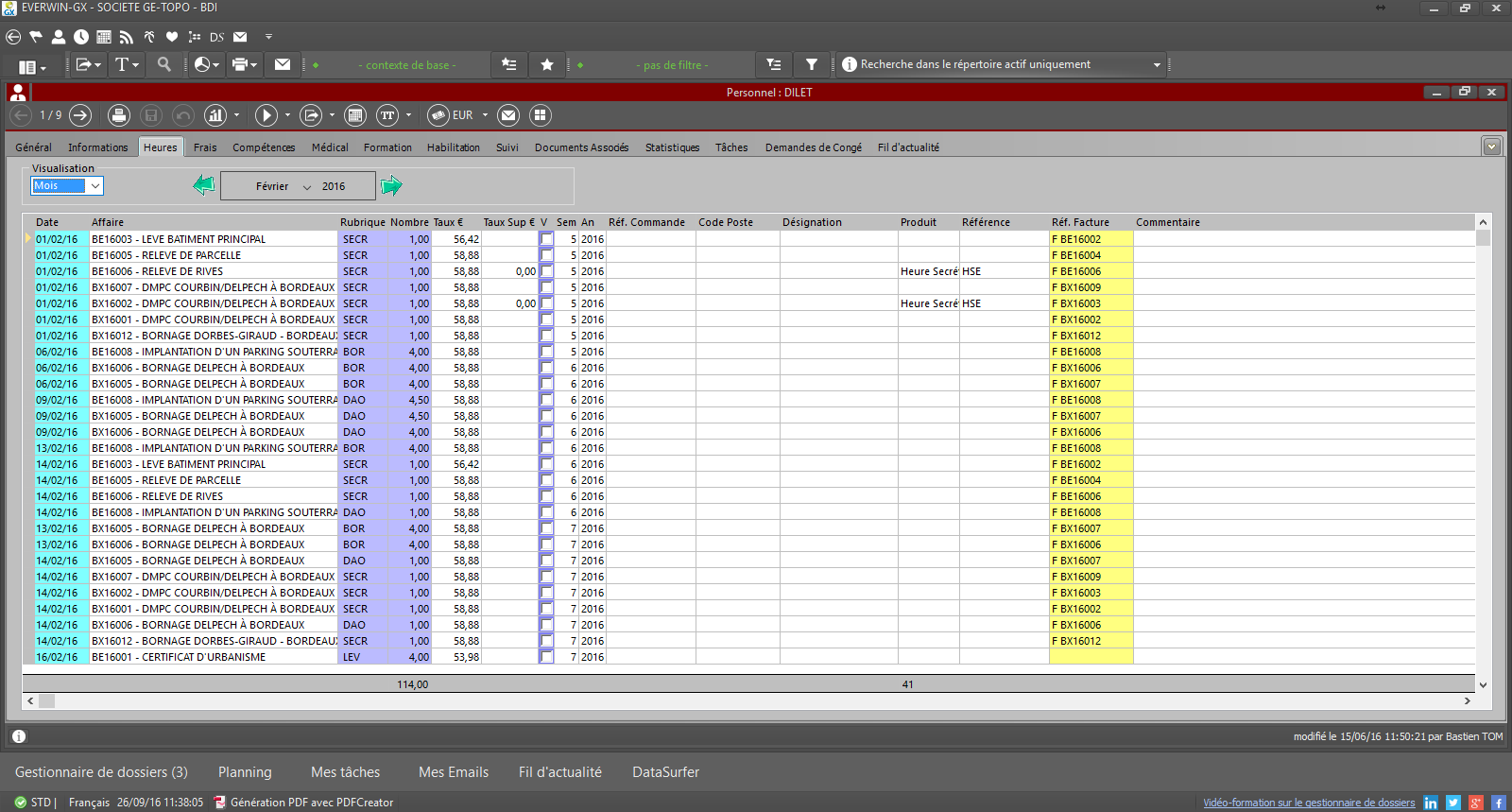Click the Twitter icon in status bar

click(x=1453, y=803)
